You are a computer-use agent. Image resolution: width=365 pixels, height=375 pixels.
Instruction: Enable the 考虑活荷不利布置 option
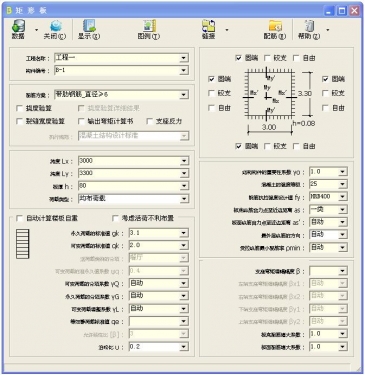pyautogui.click(x=115, y=218)
